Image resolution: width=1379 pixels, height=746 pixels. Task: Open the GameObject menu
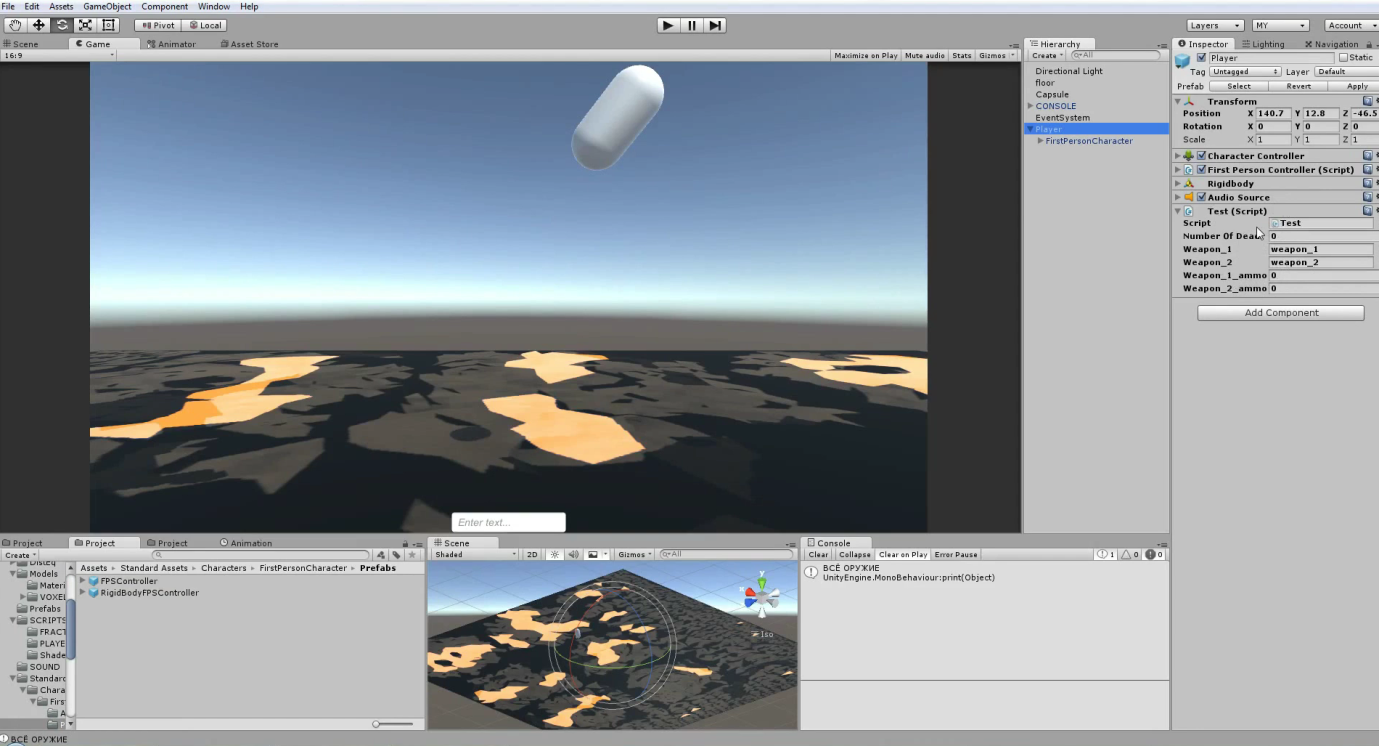(x=107, y=7)
